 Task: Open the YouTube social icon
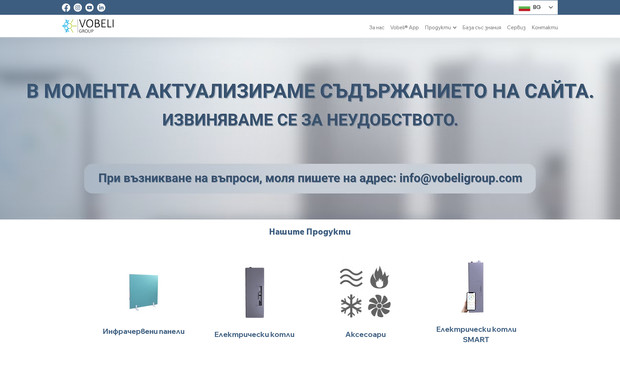pyautogui.click(x=89, y=8)
